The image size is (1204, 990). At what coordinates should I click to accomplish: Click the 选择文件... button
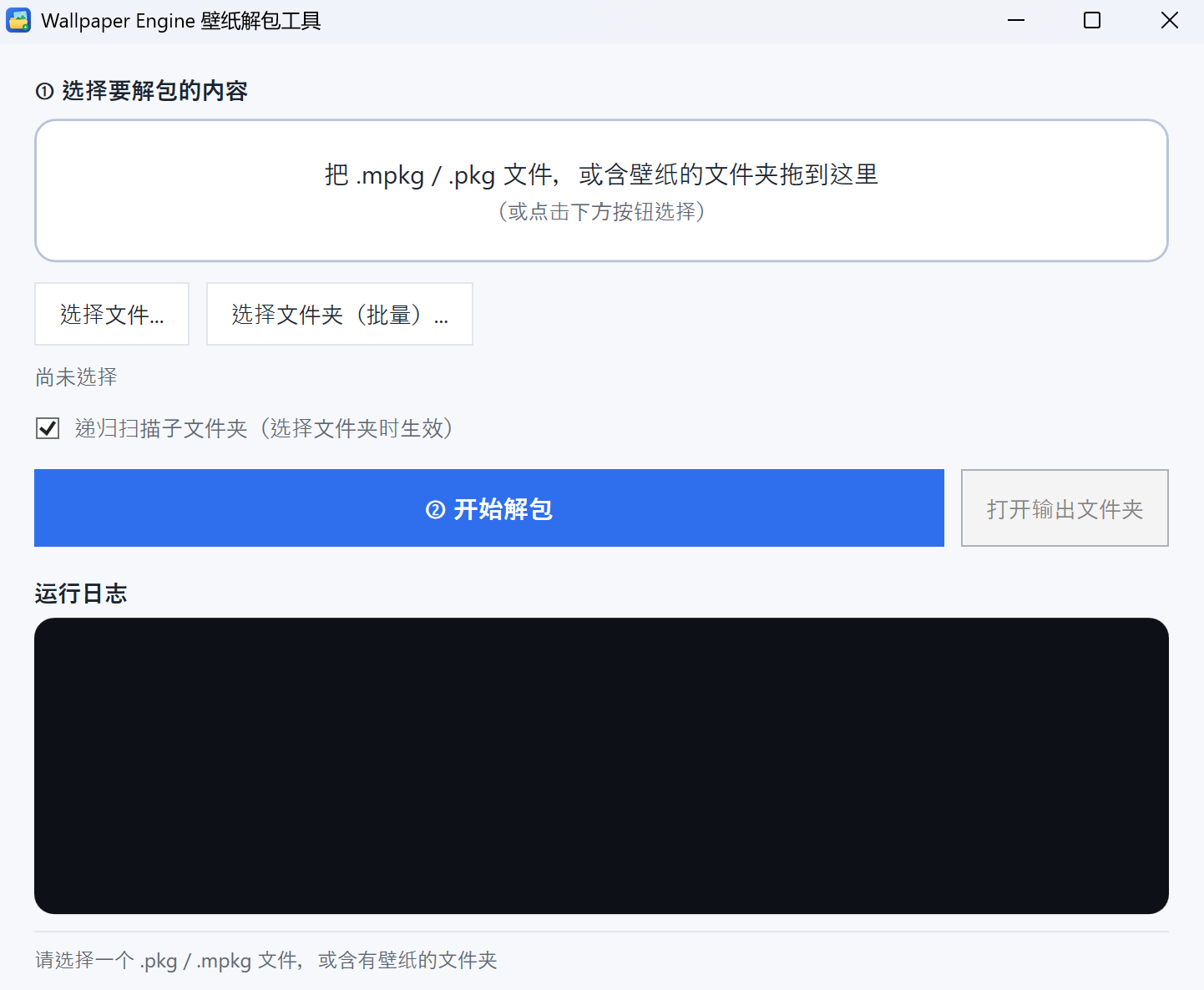pyautogui.click(x=112, y=314)
